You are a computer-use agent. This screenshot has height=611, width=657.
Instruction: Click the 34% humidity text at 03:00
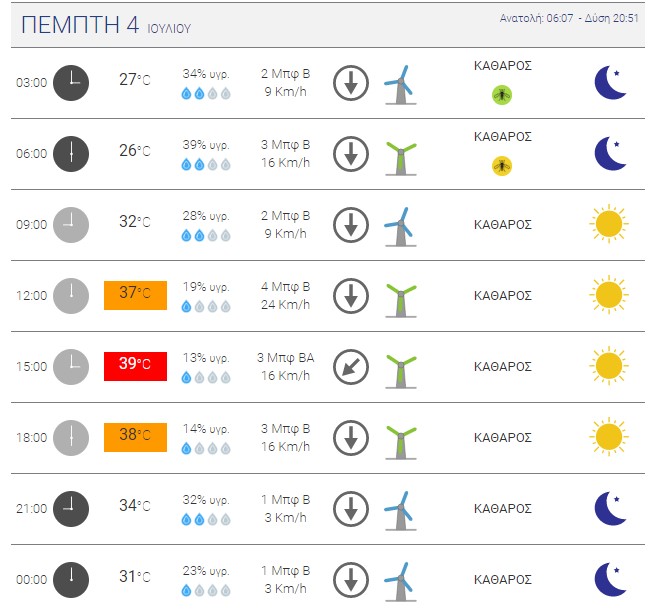206,74
